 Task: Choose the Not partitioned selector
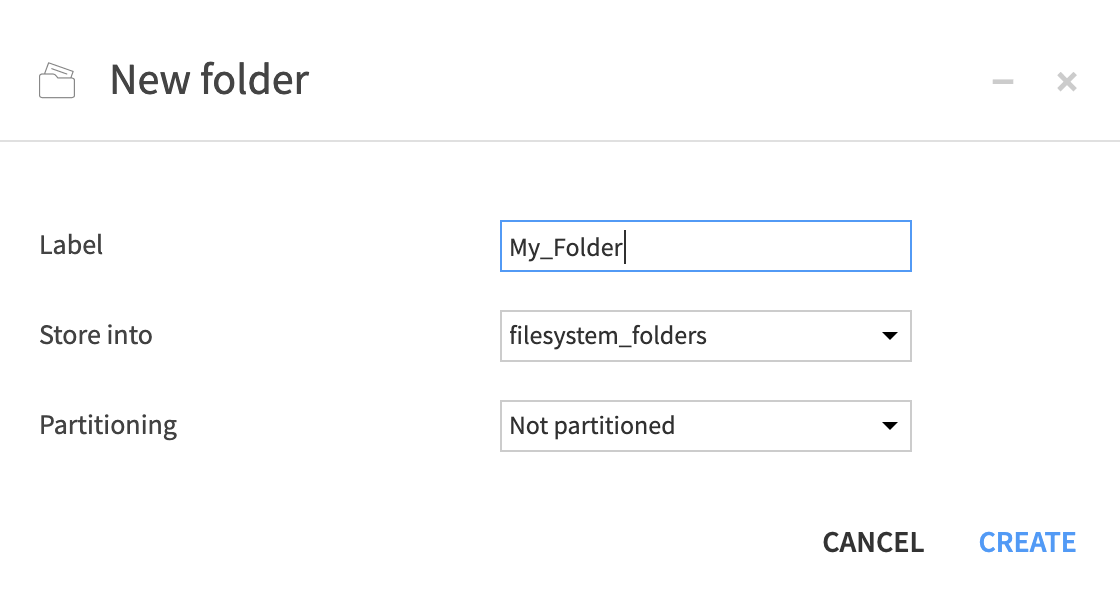click(x=706, y=426)
